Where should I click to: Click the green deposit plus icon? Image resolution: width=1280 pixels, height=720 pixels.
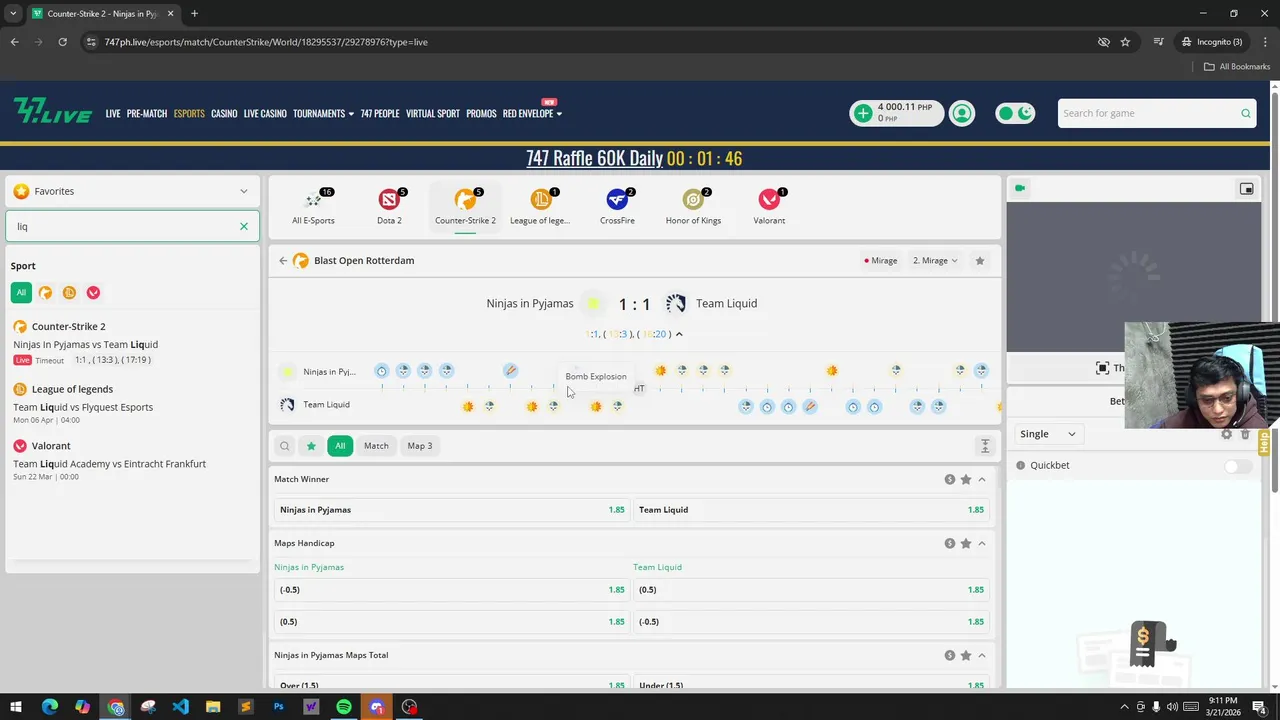pyautogui.click(x=863, y=113)
